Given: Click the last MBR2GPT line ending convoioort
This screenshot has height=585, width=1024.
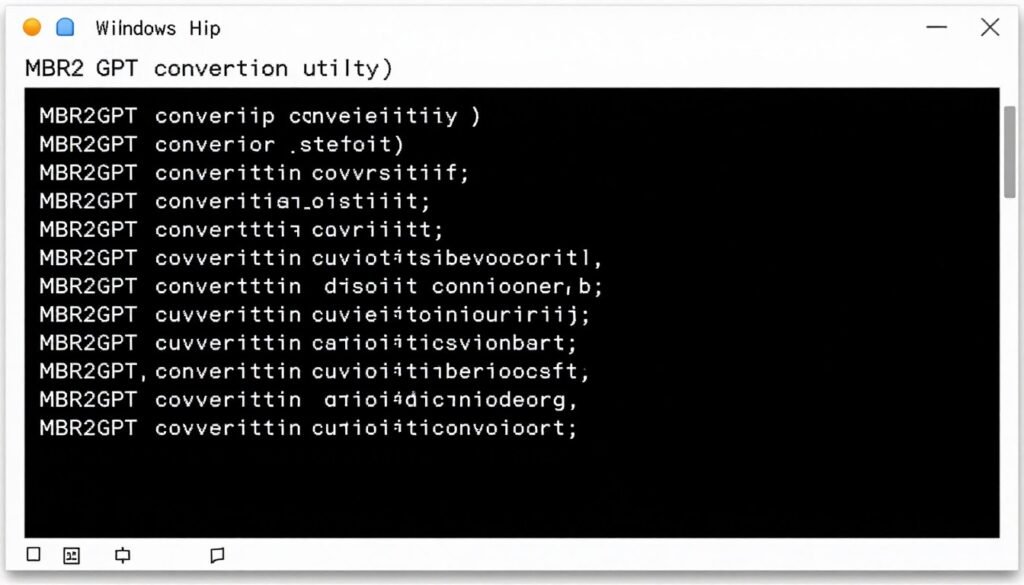Looking at the screenshot, I should (x=306, y=428).
